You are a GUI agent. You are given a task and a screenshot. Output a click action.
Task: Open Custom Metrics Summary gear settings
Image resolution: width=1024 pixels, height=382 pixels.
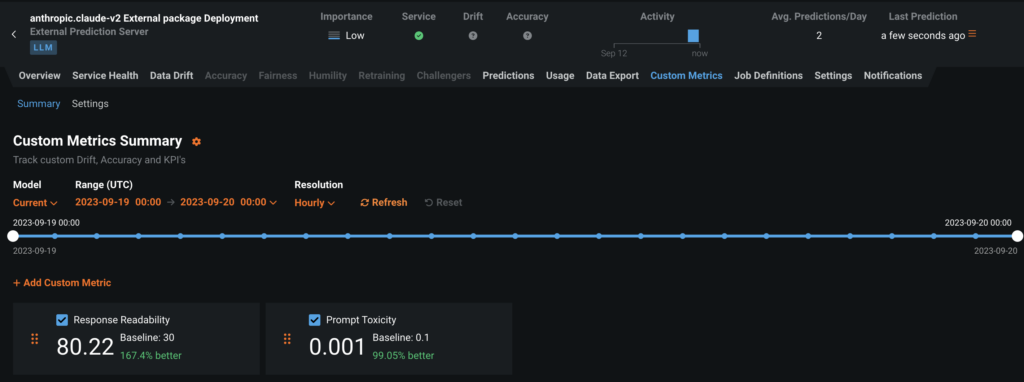[x=196, y=142]
